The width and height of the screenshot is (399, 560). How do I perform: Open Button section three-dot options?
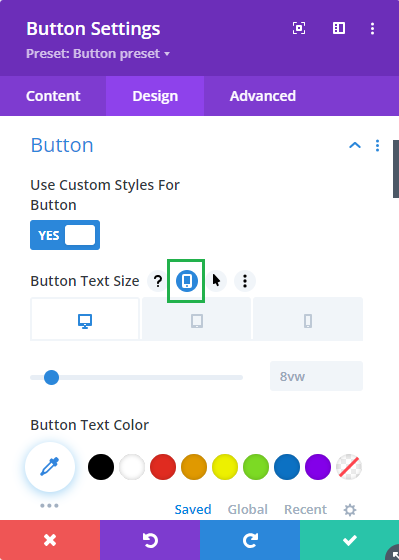(x=377, y=145)
